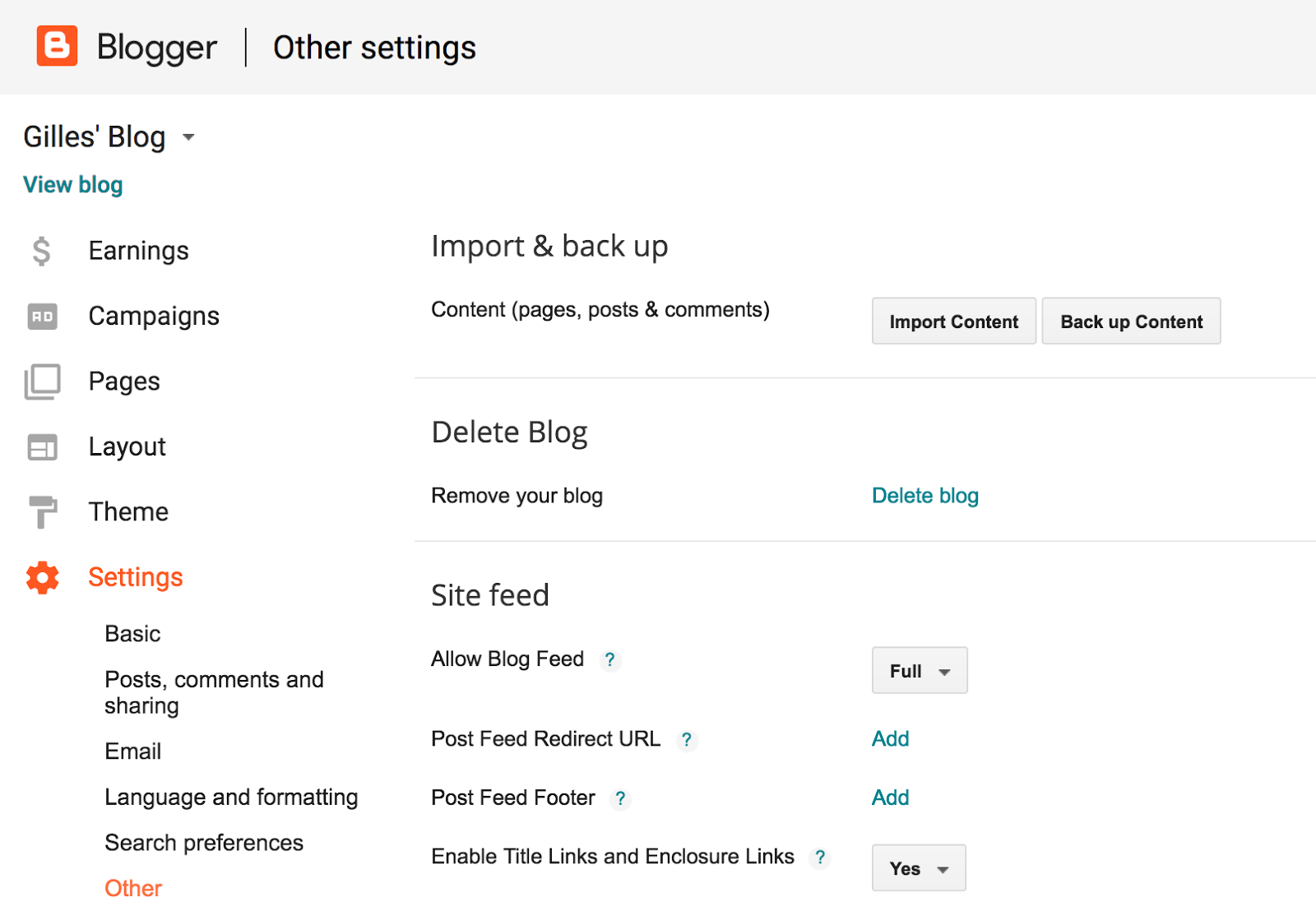Go to Basic settings submenu

coord(132,634)
